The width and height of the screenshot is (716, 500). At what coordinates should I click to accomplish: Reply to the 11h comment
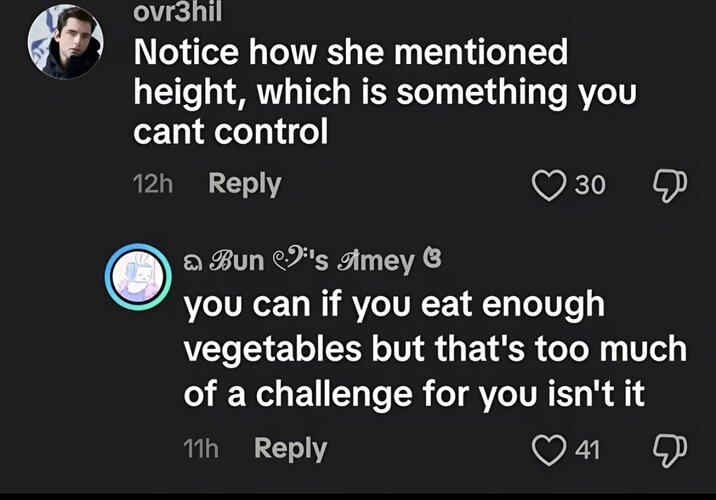[290, 449]
